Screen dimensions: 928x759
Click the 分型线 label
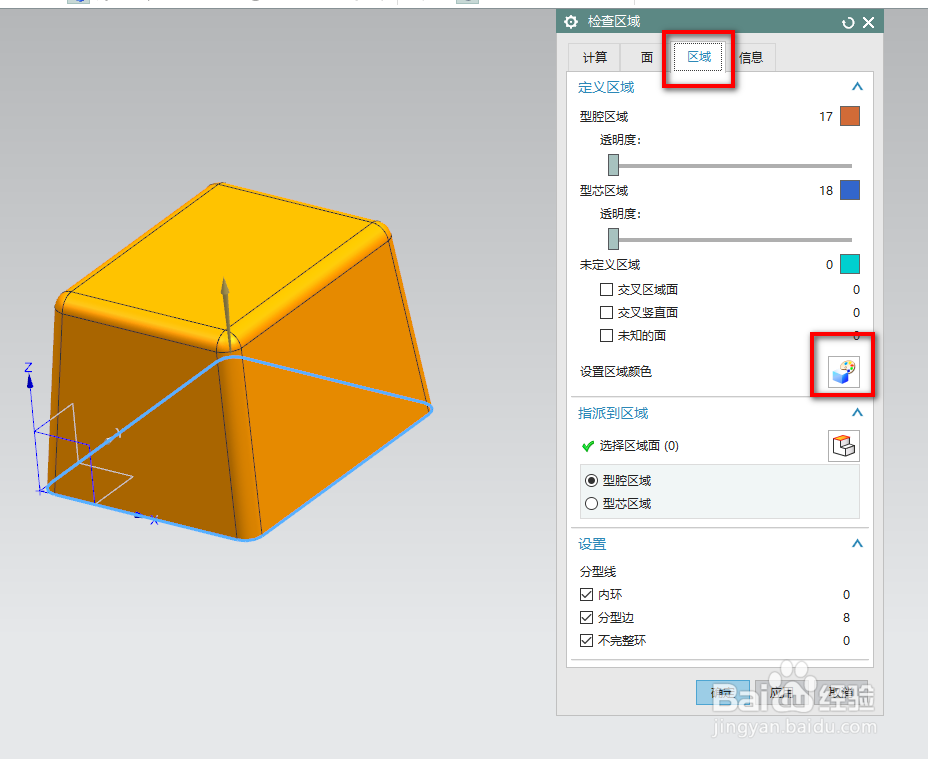click(598, 571)
